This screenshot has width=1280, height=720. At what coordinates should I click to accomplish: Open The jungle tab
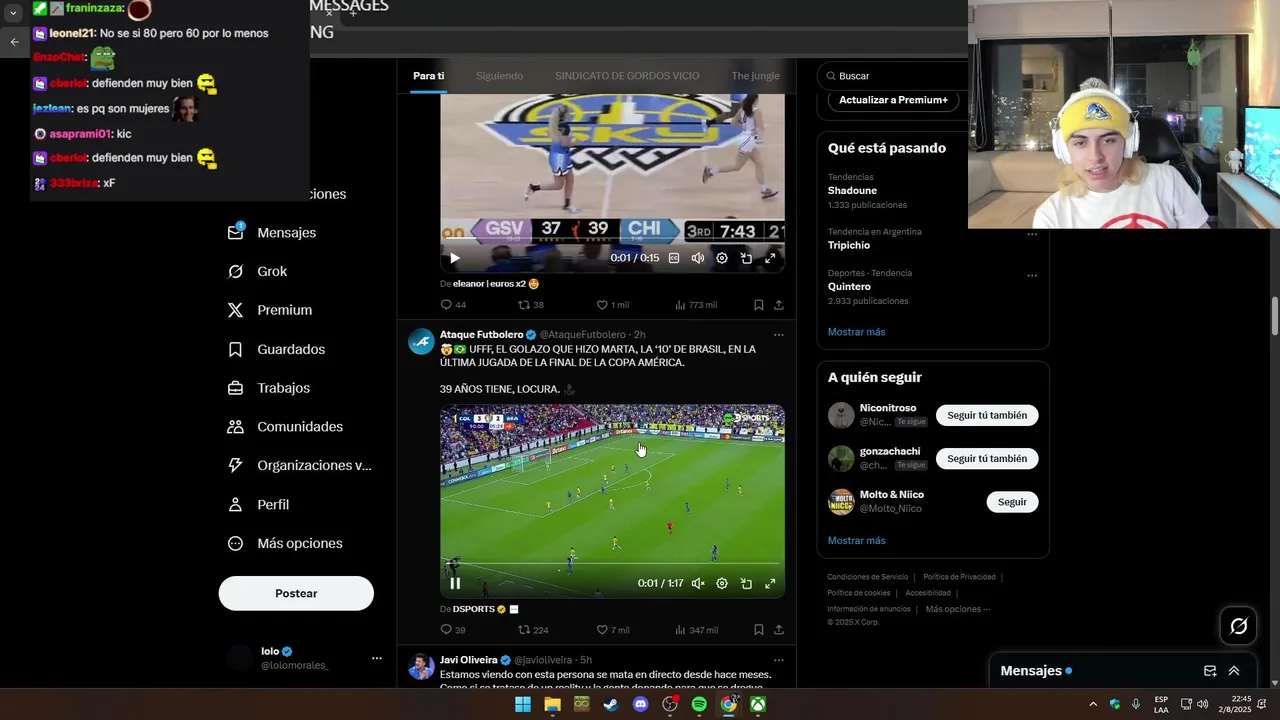(x=755, y=76)
